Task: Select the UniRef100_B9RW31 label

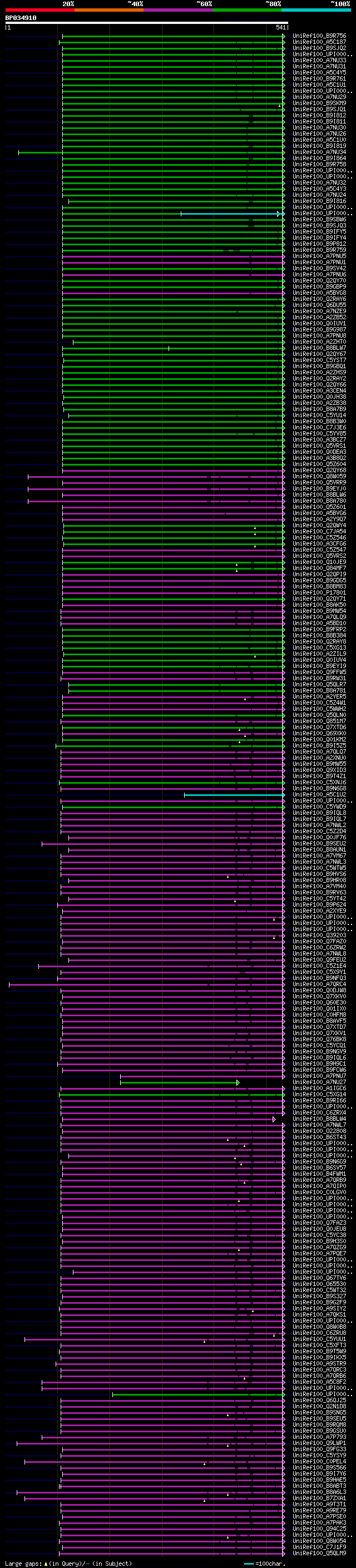Action: click(x=319, y=678)
